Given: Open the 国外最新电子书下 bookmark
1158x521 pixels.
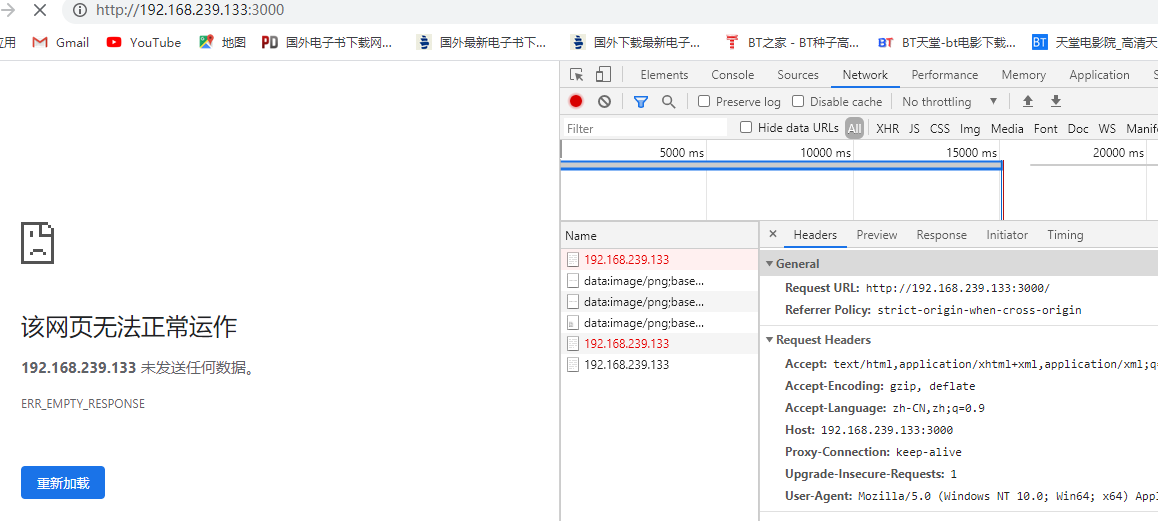Looking at the screenshot, I should click(482, 42).
